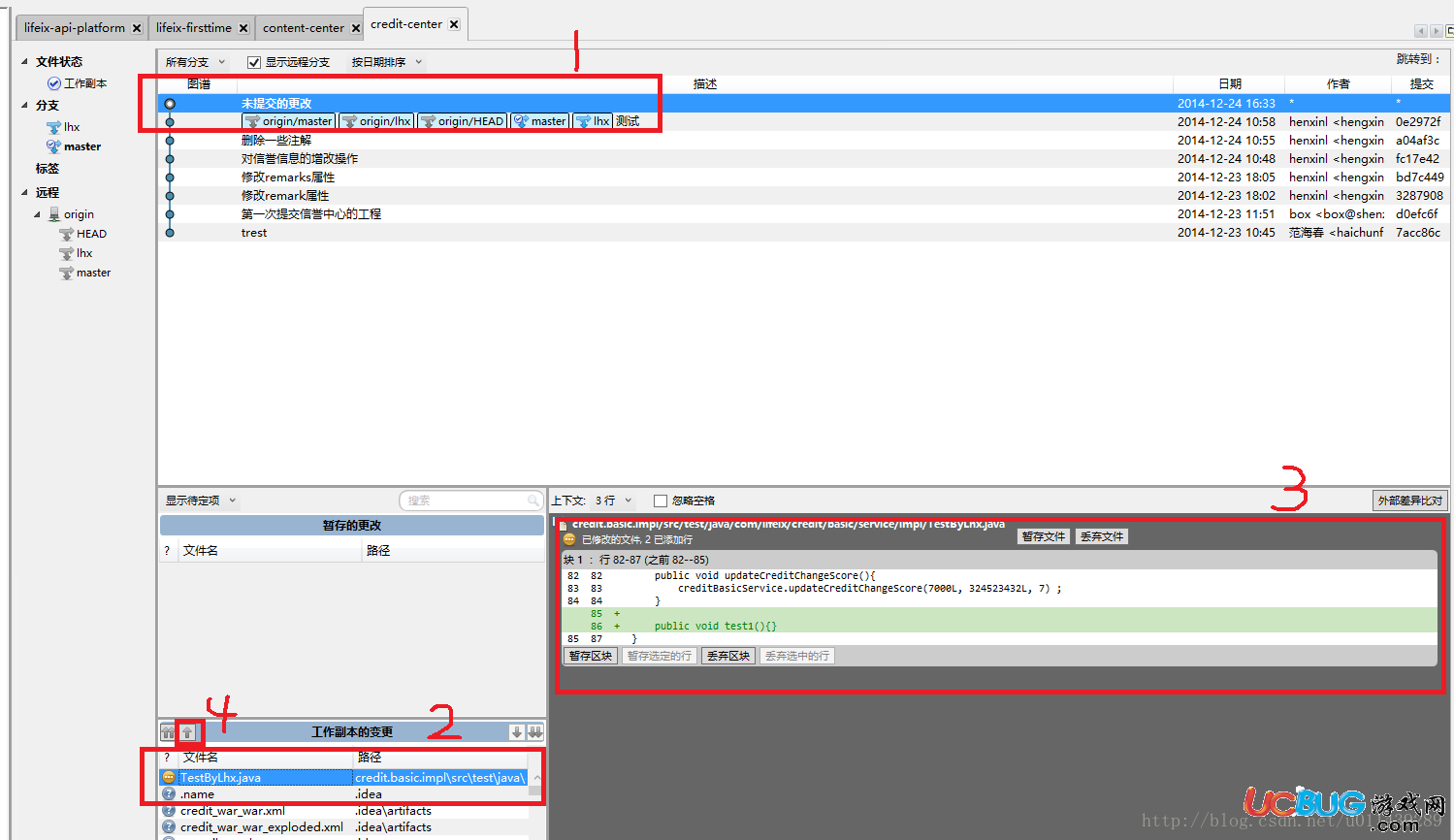The image size is (1454, 840).
Task: Close the lifeix-api-platform tab
Action: (137, 28)
